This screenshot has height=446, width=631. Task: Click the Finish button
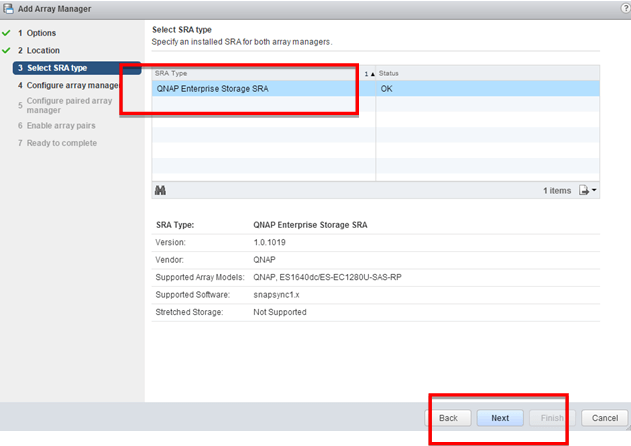click(553, 418)
